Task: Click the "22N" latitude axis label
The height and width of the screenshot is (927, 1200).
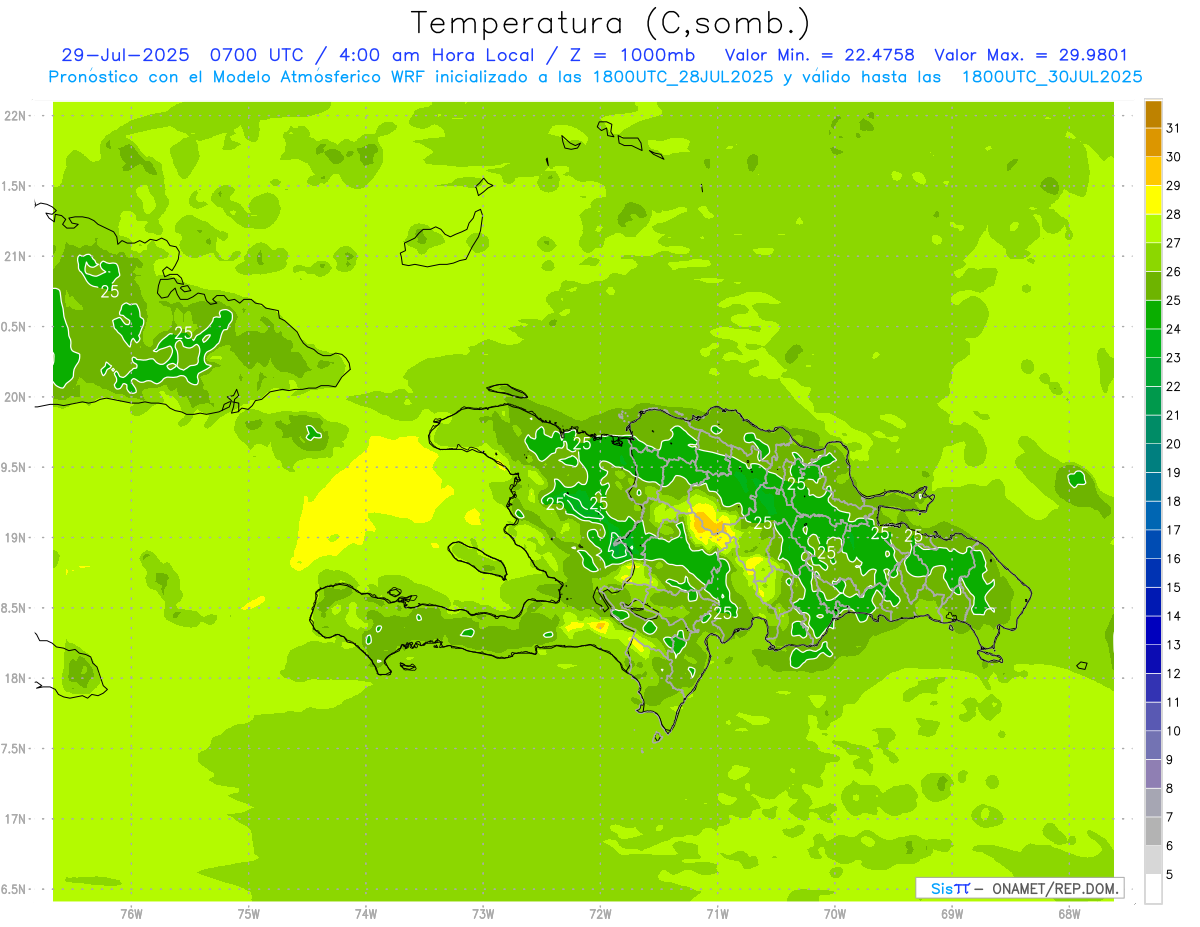Action: pos(14,116)
